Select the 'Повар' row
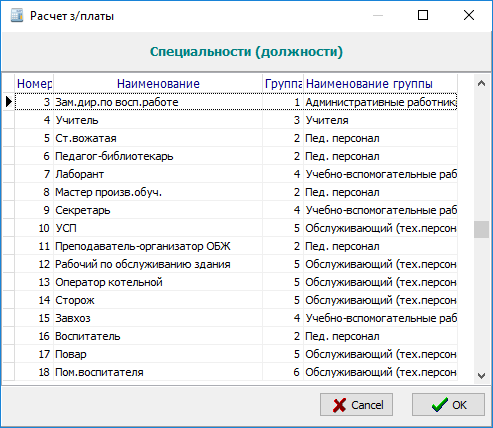The image size is (493, 428). coord(236,354)
